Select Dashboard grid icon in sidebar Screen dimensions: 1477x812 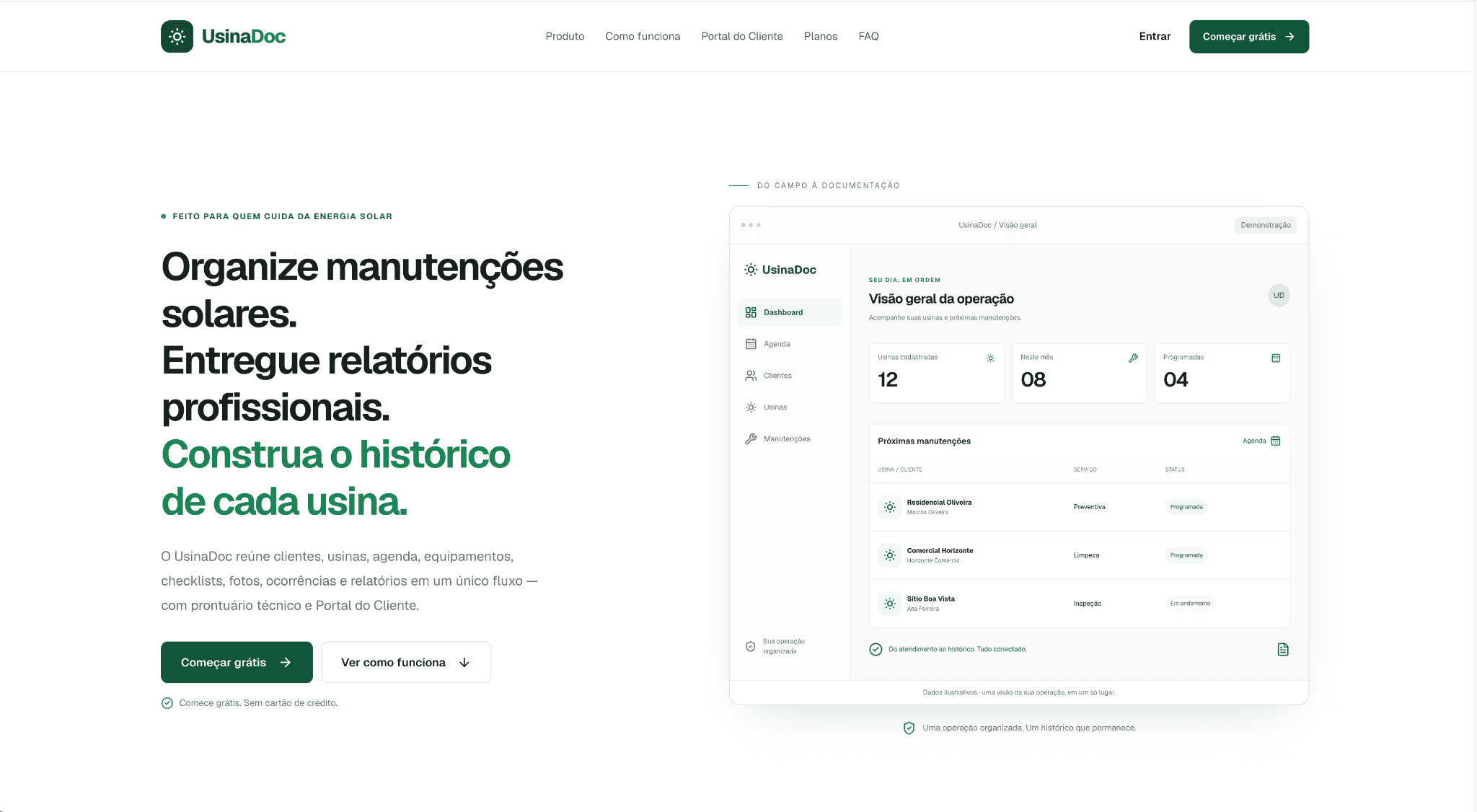[x=751, y=312]
